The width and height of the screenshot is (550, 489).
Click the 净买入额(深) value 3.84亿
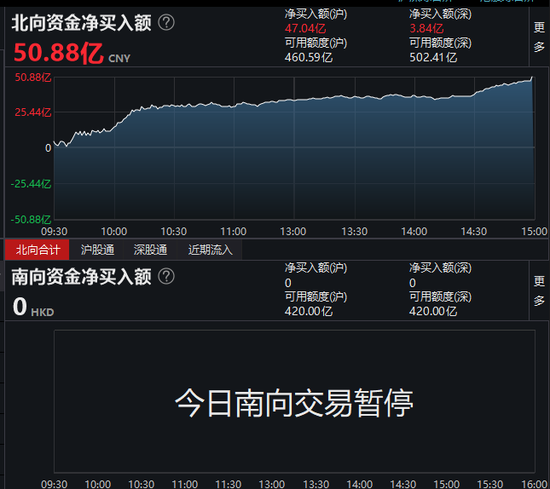click(427, 28)
